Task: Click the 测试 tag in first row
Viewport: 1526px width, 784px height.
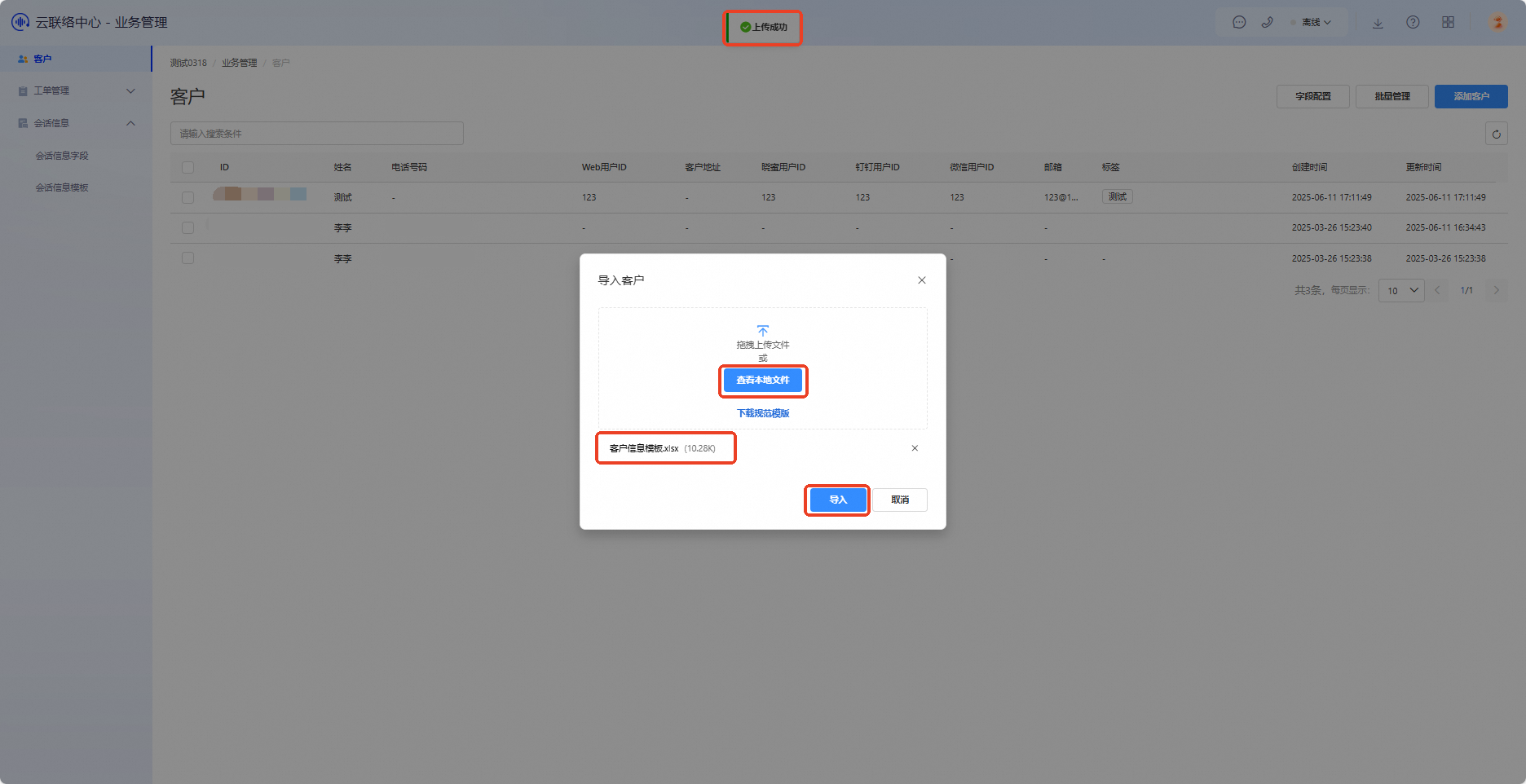Action: click(x=1118, y=196)
